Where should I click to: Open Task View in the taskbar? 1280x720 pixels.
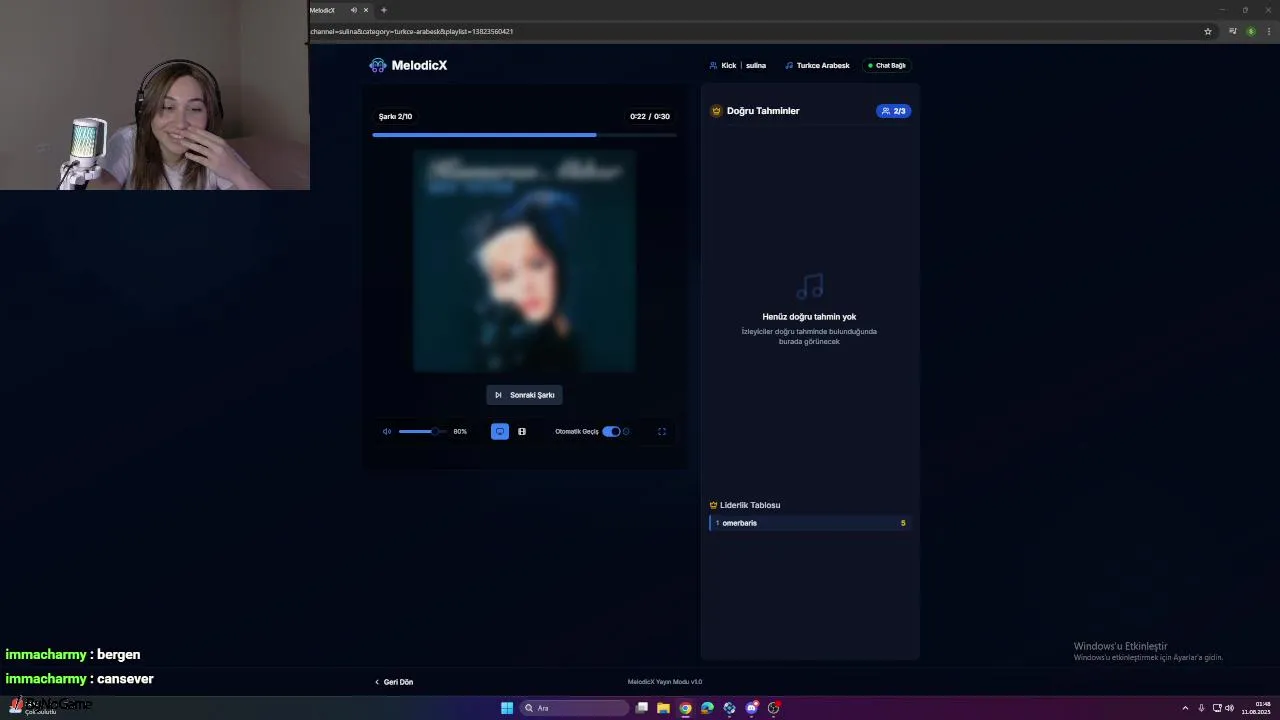[642, 708]
